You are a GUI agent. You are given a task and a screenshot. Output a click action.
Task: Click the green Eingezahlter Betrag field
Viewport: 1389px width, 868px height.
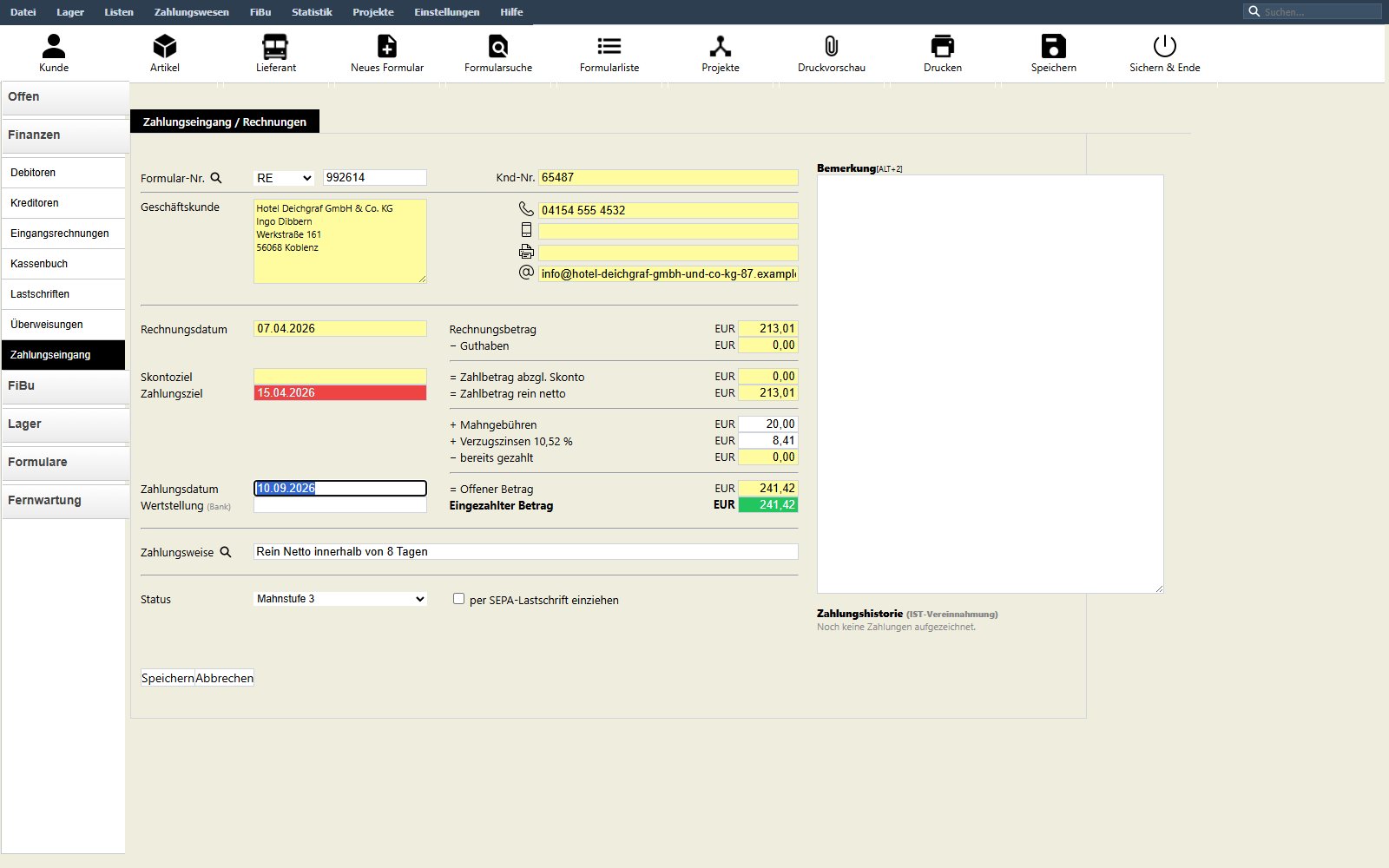768,505
